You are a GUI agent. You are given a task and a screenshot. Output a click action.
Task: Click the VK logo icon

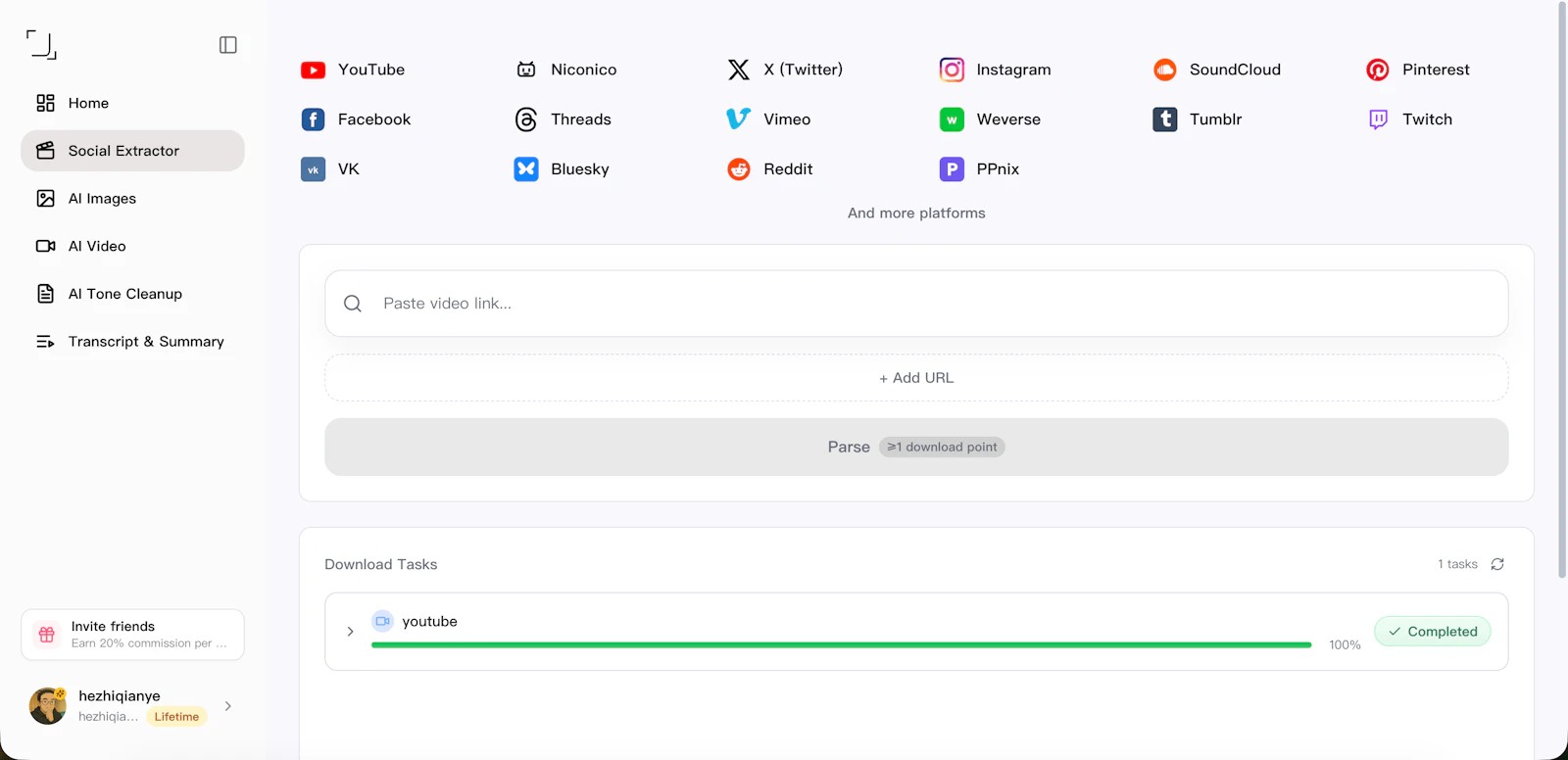click(314, 169)
